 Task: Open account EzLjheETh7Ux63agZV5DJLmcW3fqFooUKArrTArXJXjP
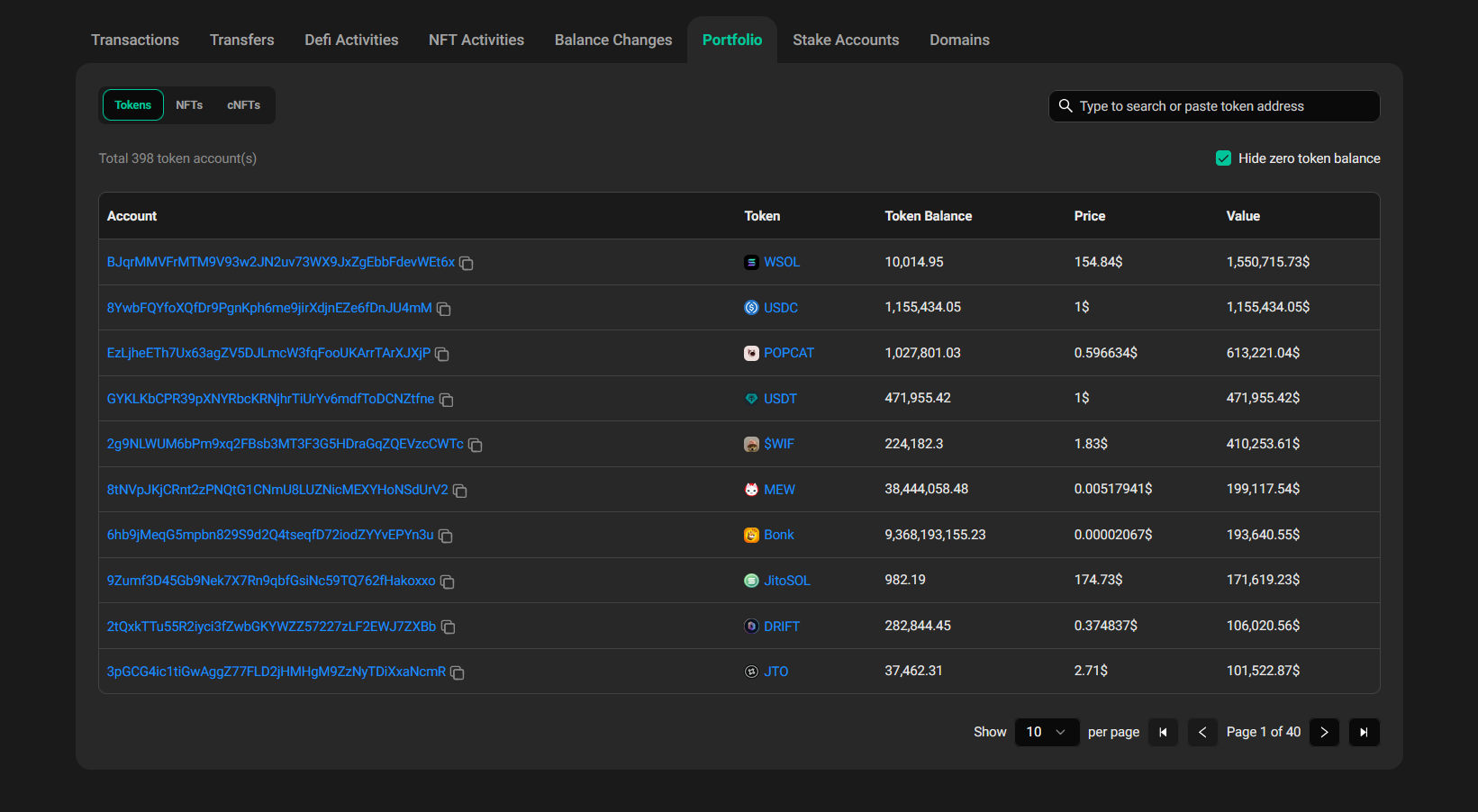coord(268,353)
